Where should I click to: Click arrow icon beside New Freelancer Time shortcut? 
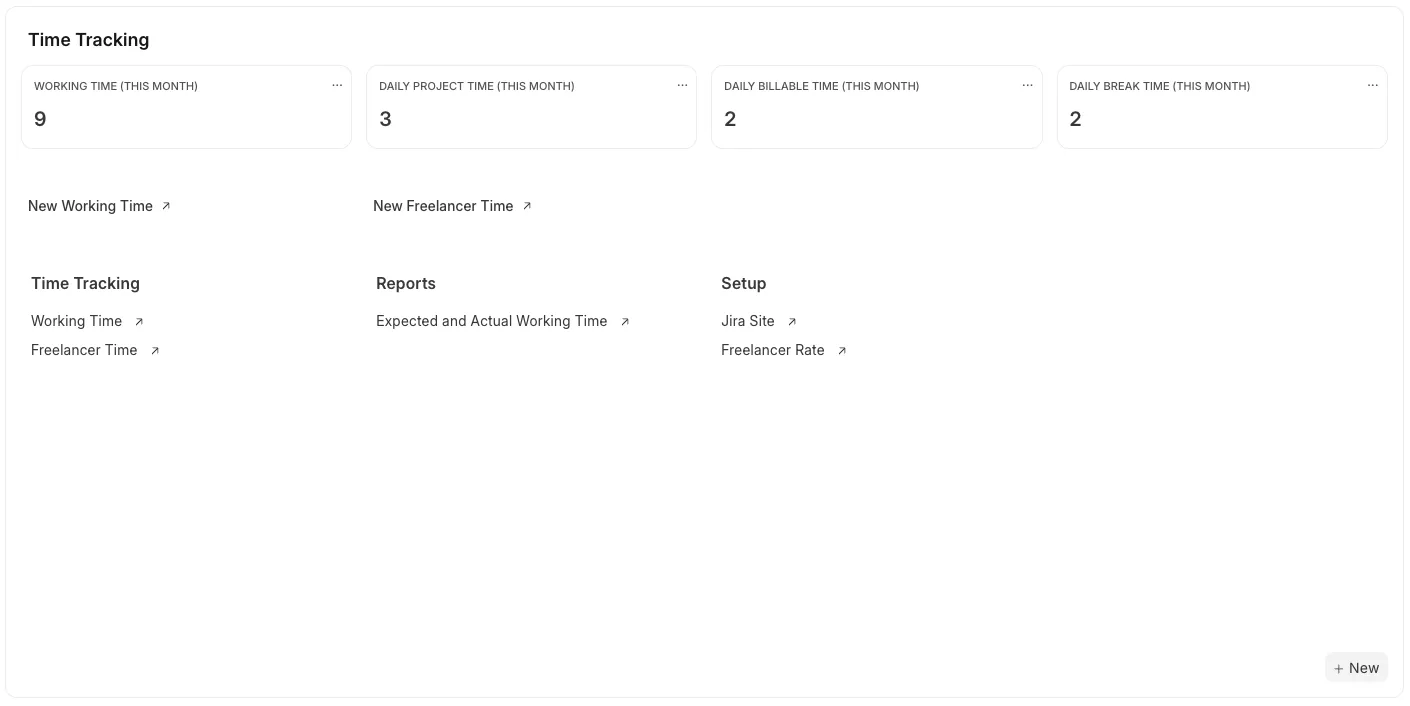(x=527, y=206)
